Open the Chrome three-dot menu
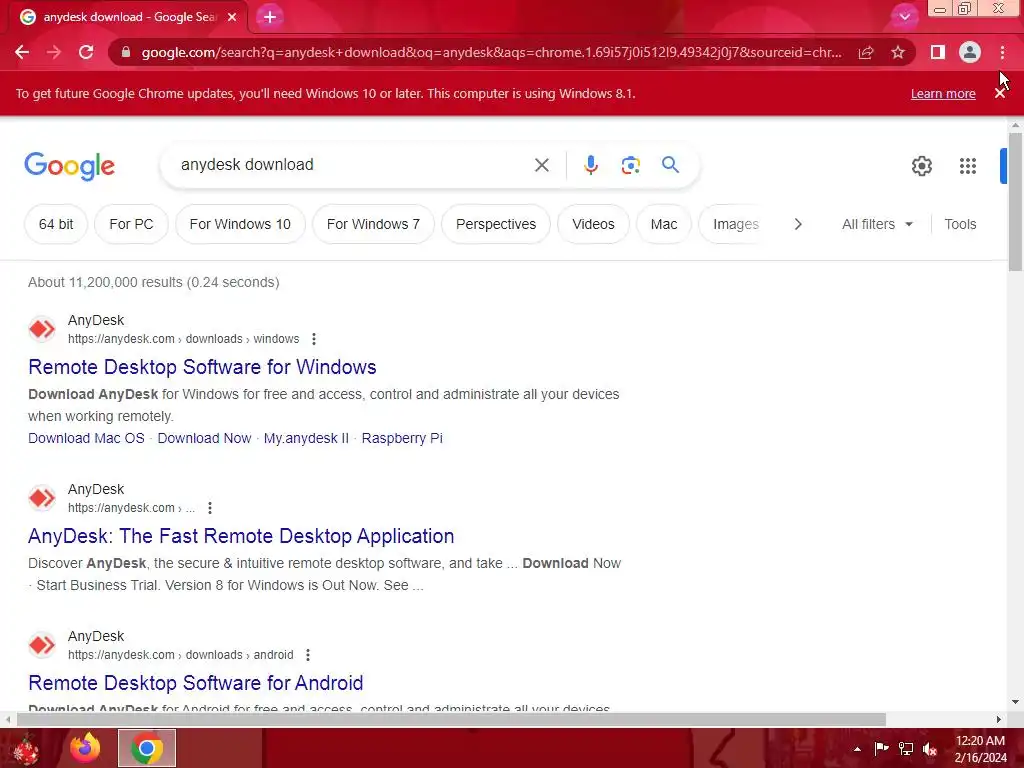This screenshot has height=768, width=1024. point(1002,52)
